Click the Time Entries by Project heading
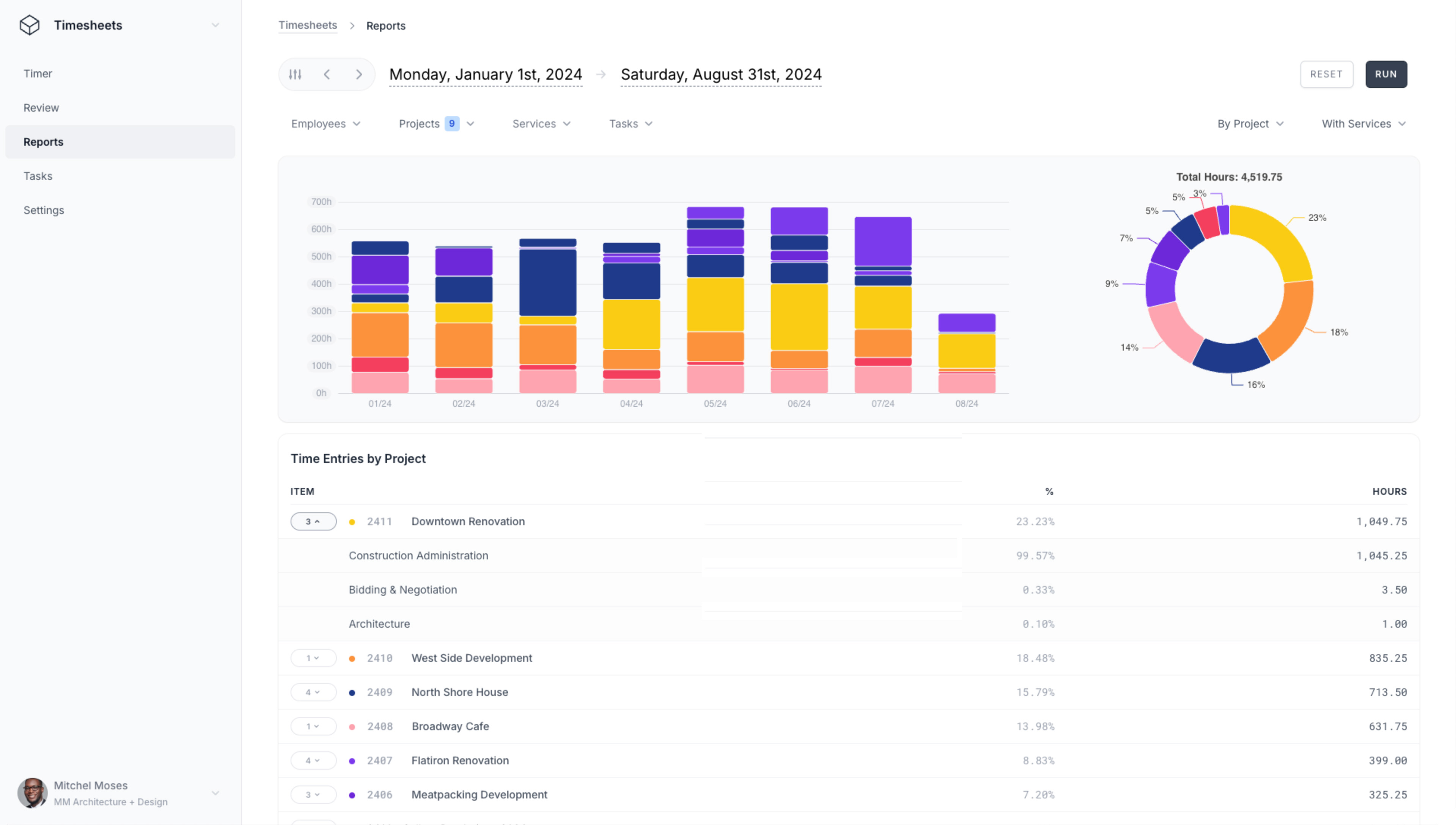 click(358, 458)
